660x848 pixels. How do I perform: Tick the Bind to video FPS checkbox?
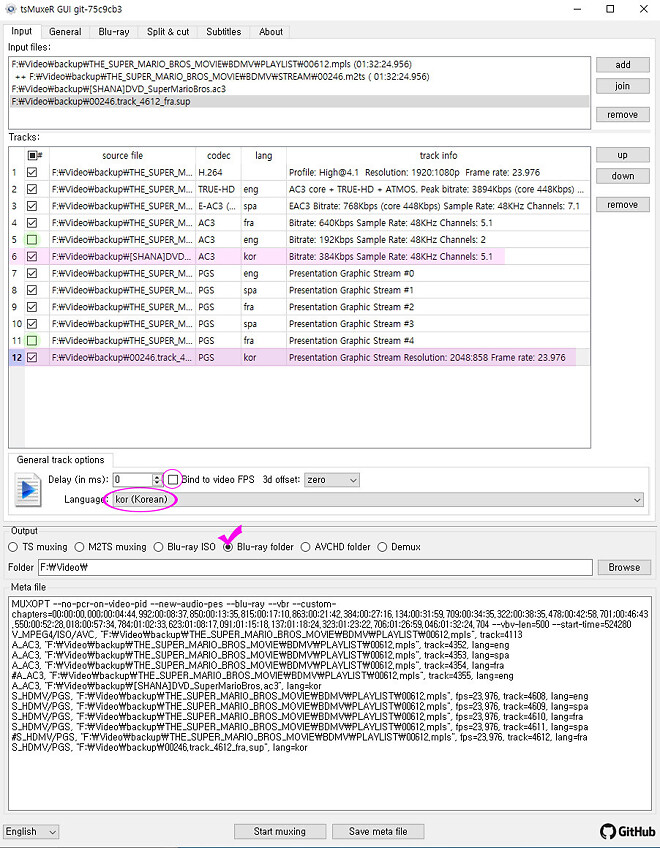point(173,480)
